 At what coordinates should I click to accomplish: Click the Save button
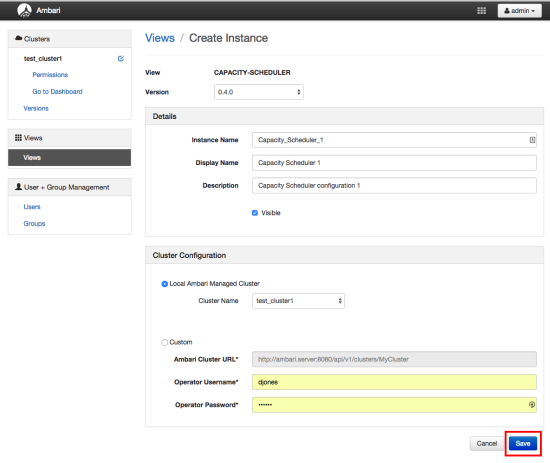(x=523, y=443)
